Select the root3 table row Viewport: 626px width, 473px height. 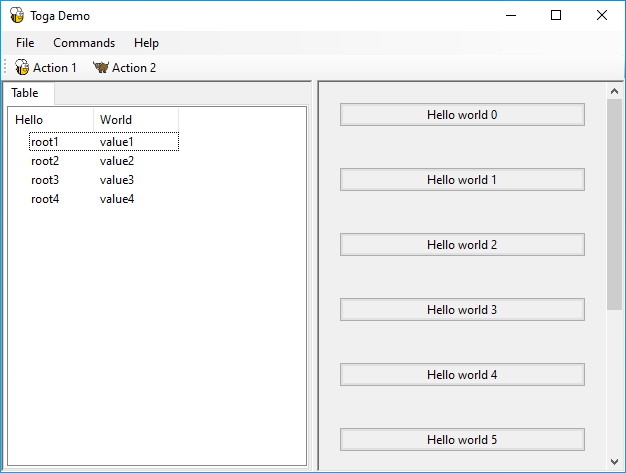pos(45,180)
